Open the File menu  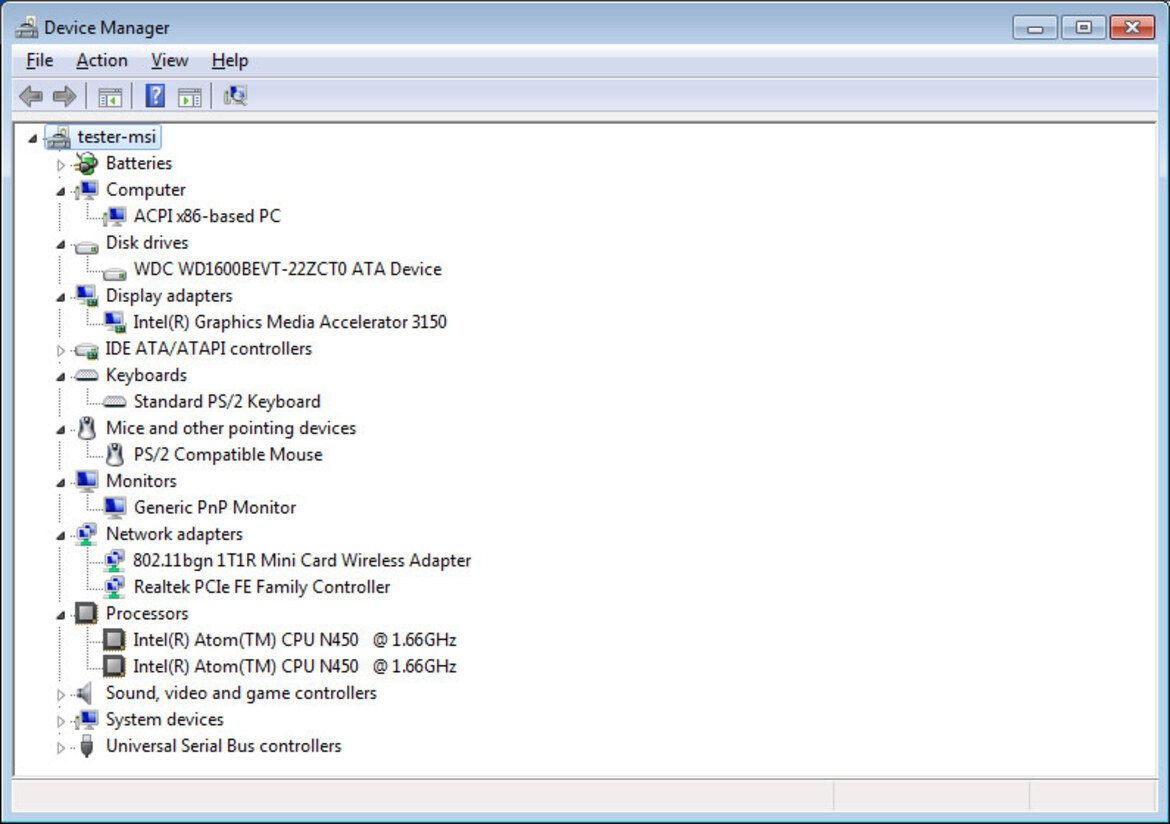point(40,61)
